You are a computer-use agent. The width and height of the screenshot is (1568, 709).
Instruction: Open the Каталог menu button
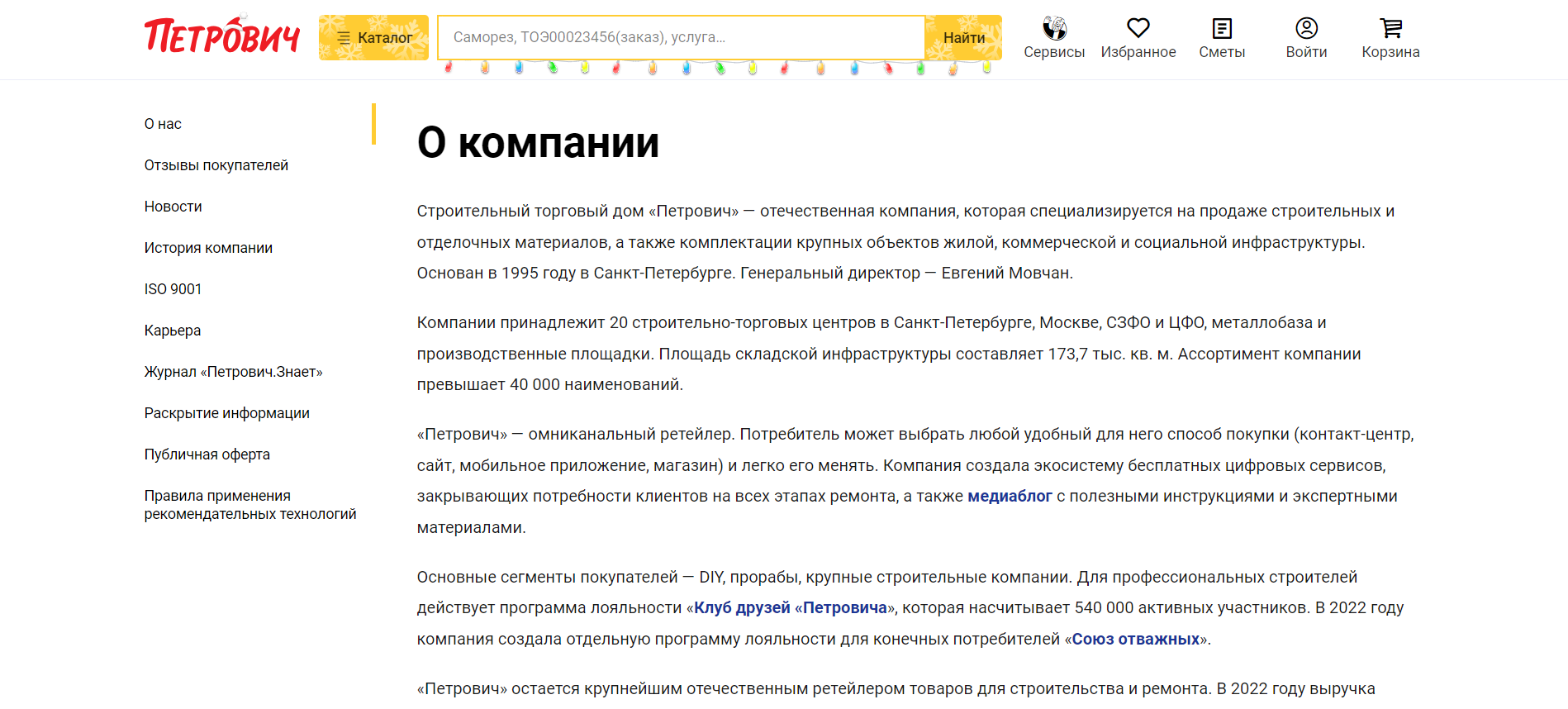coord(373,37)
